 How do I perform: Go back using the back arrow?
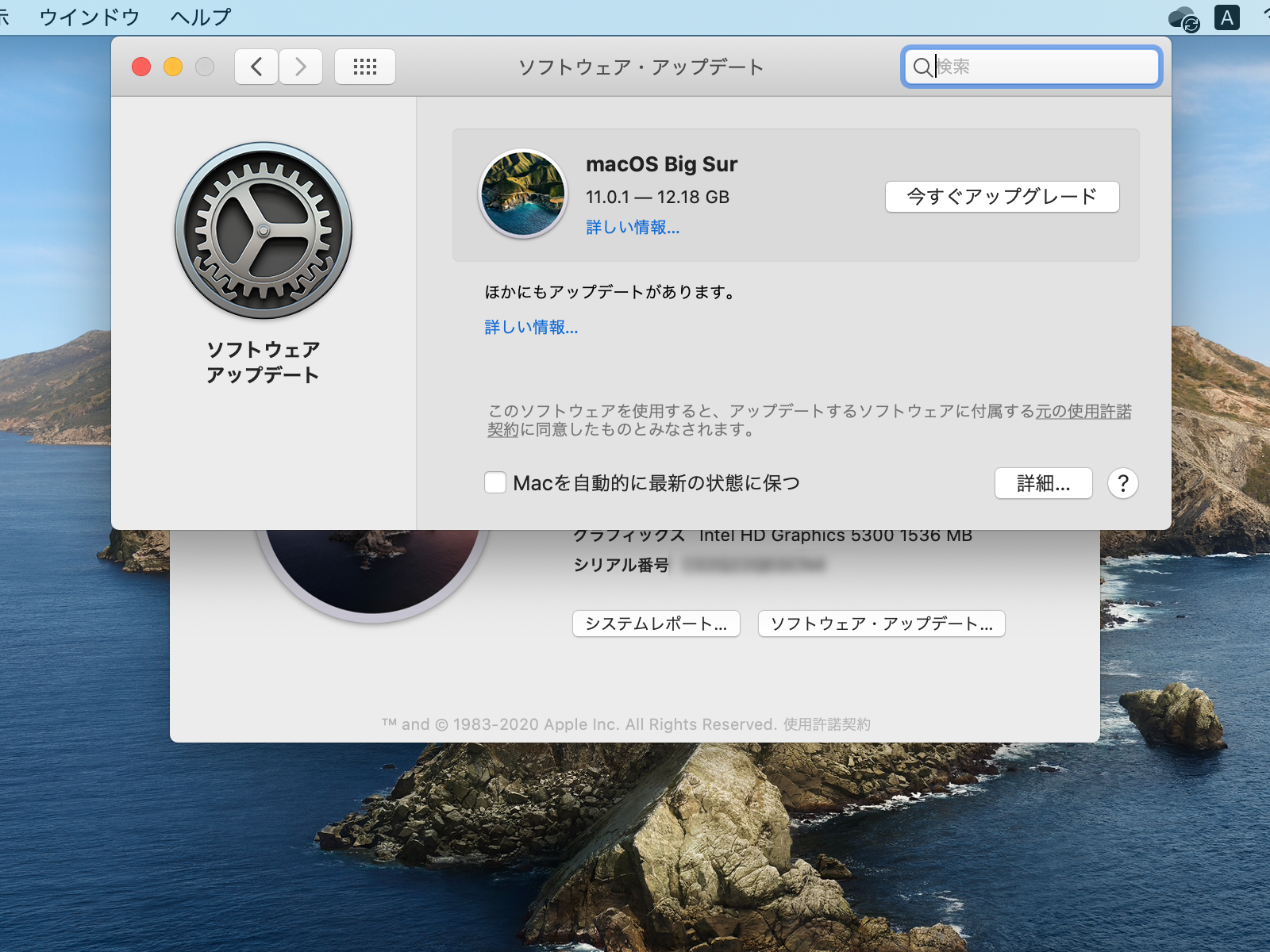(256, 67)
